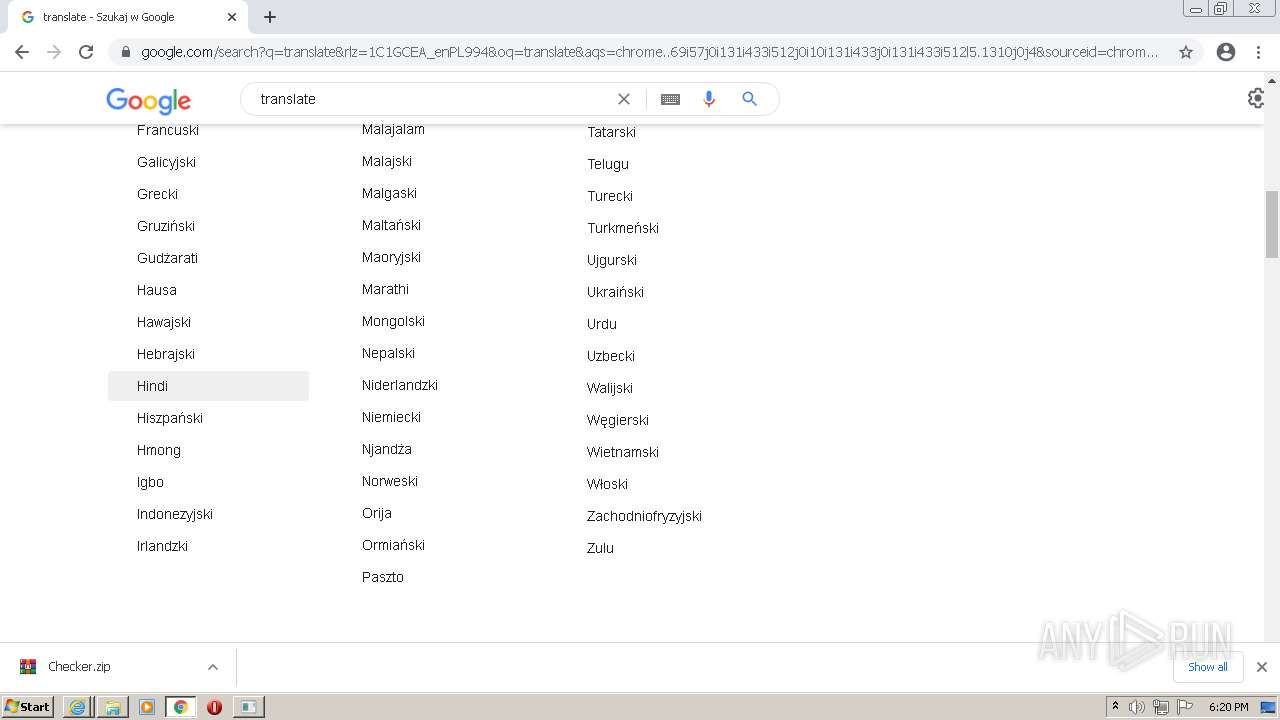This screenshot has width=1280, height=720.
Task: Choose Igbo language
Action: coord(150,482)
